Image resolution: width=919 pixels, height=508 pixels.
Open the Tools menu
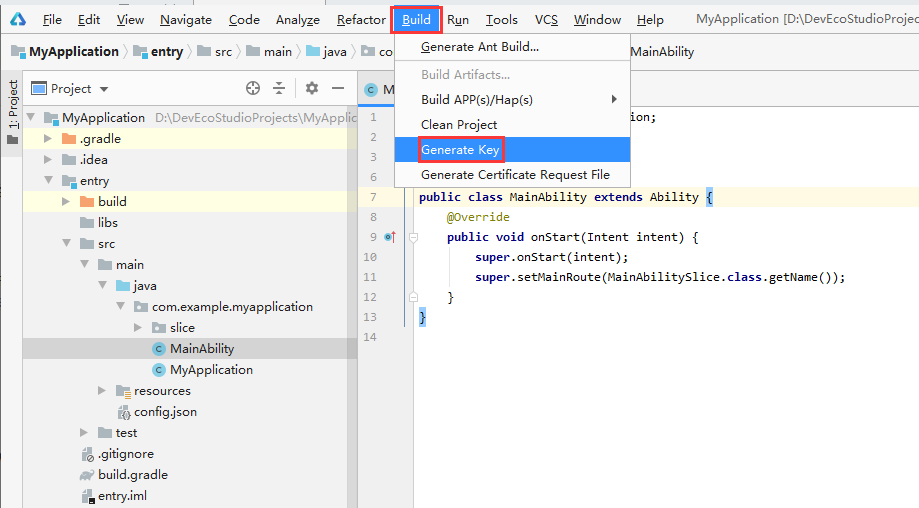coord(502,19)
